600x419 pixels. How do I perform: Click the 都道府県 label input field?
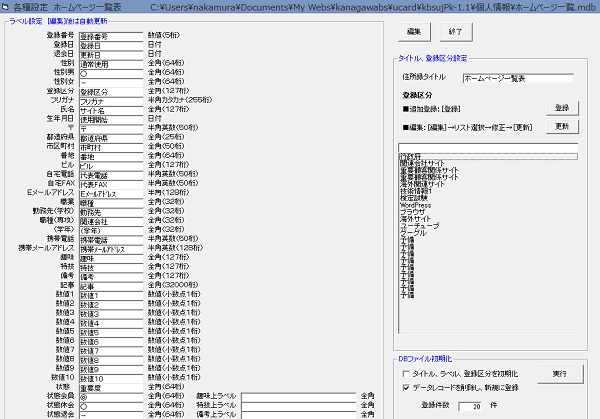coord(111,137)
